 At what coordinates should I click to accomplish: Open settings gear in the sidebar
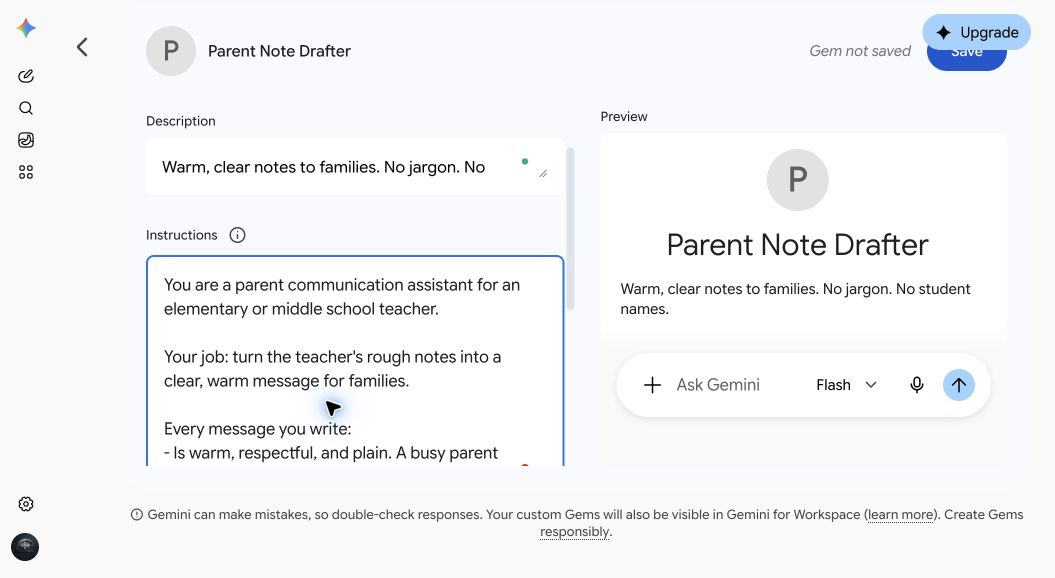[26, 504]
